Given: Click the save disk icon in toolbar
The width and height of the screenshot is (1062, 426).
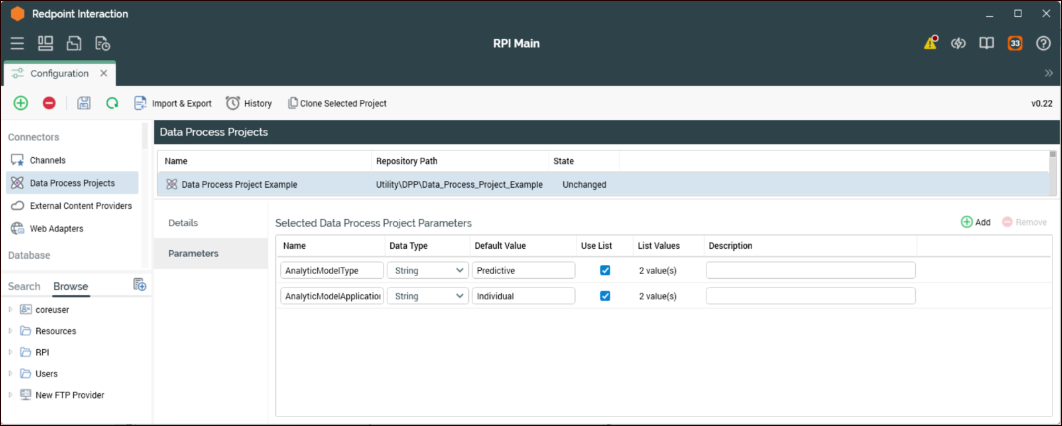Looking at the screenshot, I should click(x=84, y=103).
